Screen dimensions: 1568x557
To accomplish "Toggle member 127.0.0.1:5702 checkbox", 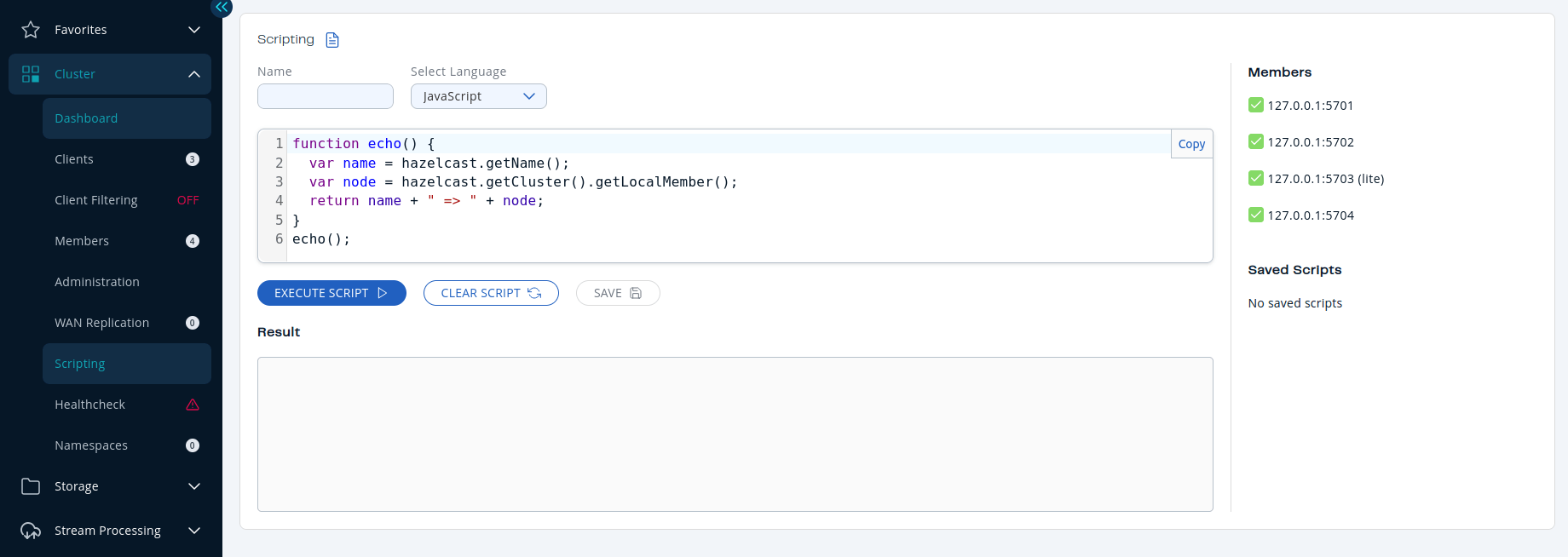I will pos(1255,141).
